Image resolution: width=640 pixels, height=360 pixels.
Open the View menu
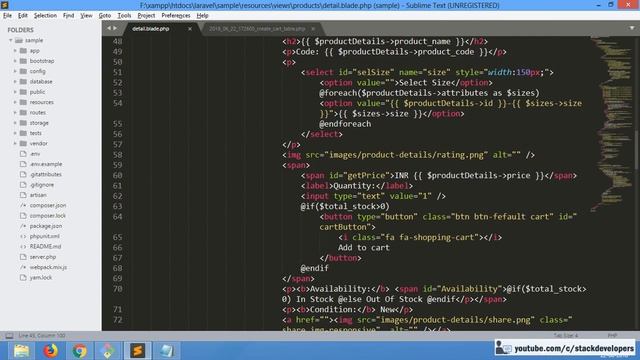click(86, 16)
